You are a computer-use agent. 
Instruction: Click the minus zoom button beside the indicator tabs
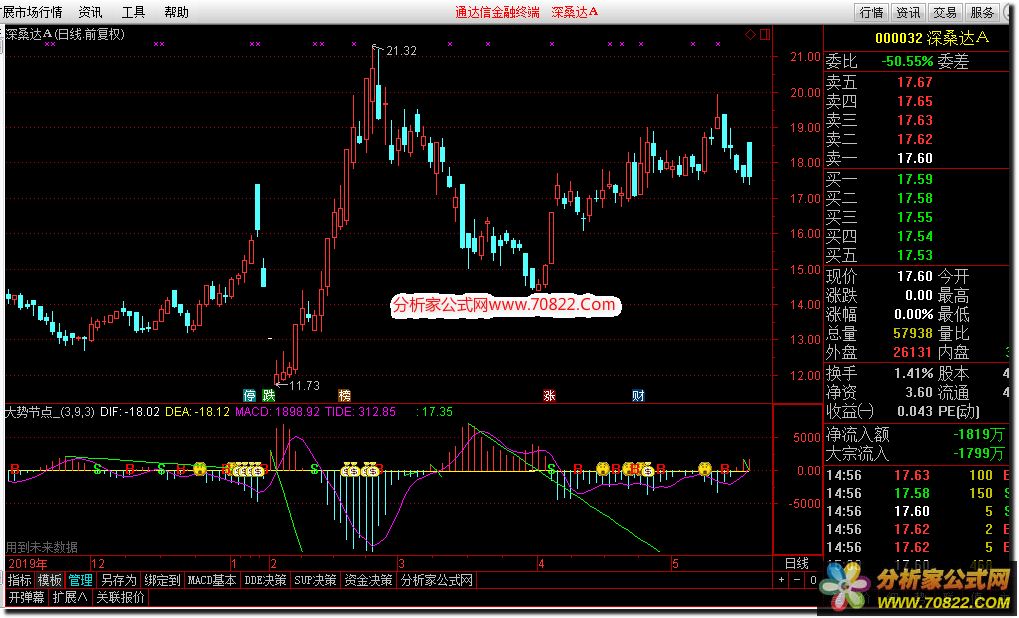click(798, 580)
